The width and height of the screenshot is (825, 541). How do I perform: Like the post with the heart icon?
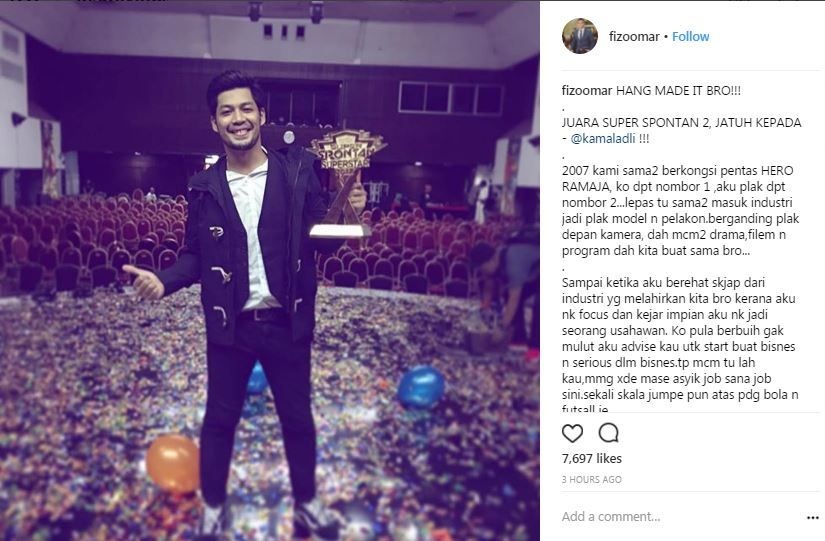[x=572, y=433]
